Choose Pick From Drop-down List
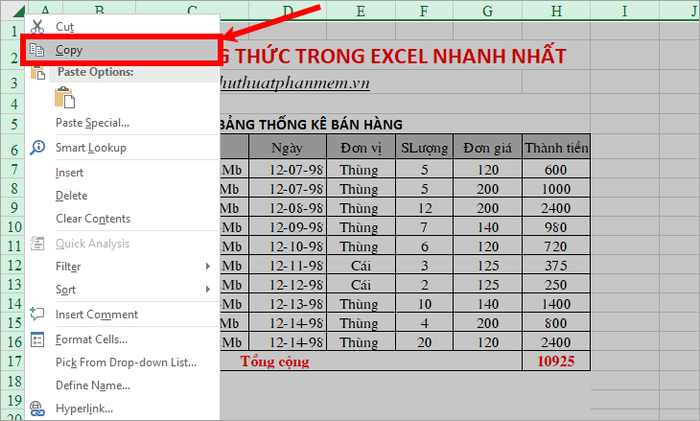This screenshot has width=700, height=421. [x=122, y=363]
